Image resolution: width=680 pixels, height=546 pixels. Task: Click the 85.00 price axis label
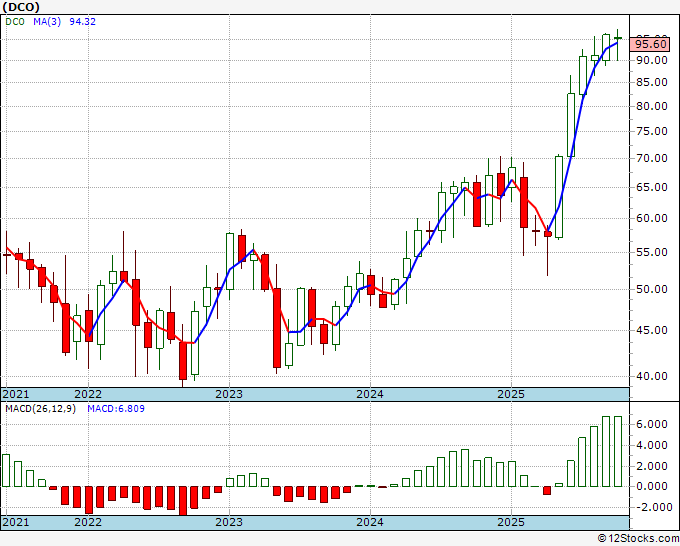652,82
